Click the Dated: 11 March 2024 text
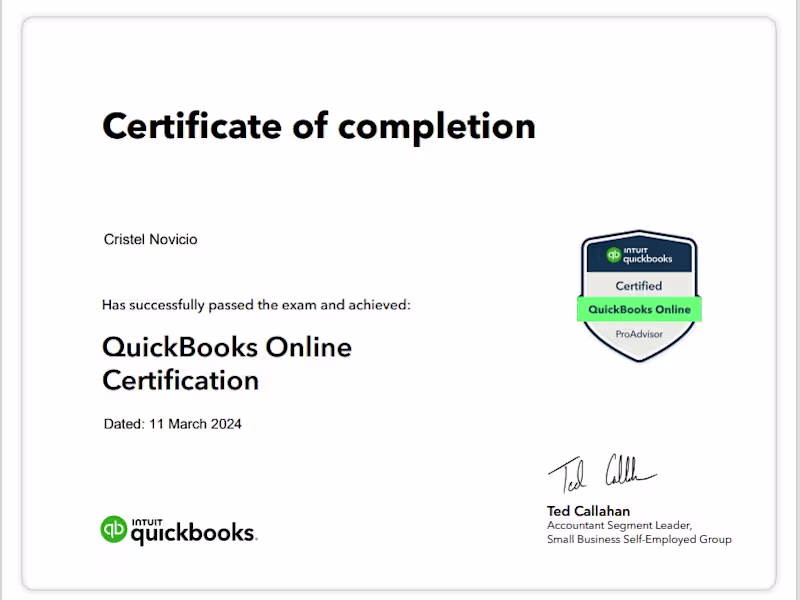The width and height of the screenshot is (800, 600). 172,424
